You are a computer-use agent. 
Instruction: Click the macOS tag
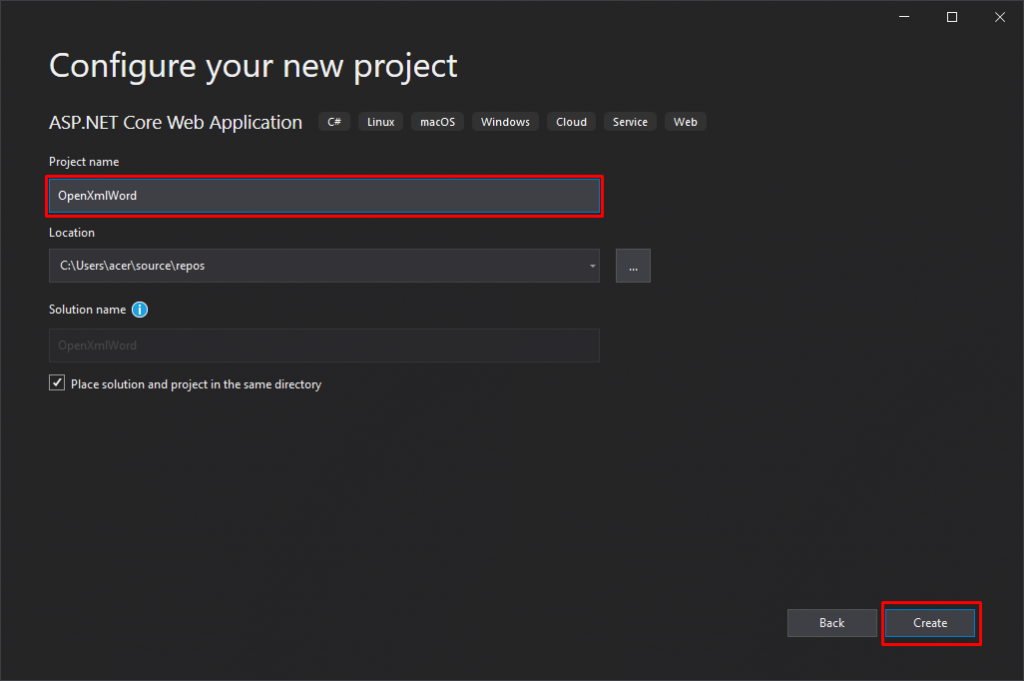[438, 122]
